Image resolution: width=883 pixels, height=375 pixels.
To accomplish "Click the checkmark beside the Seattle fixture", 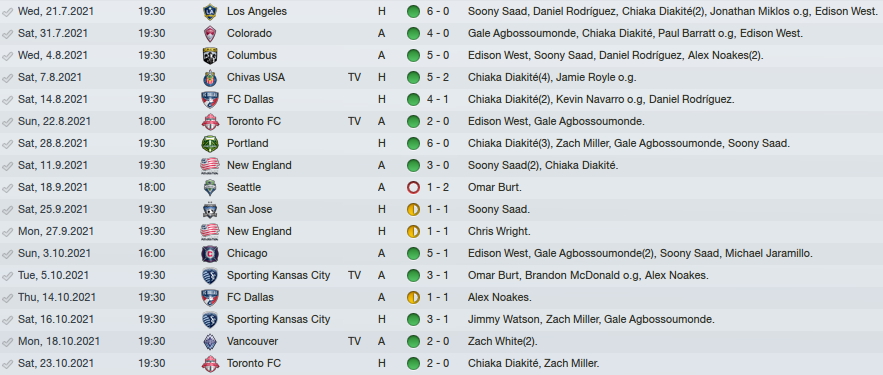I will point(7,188).
